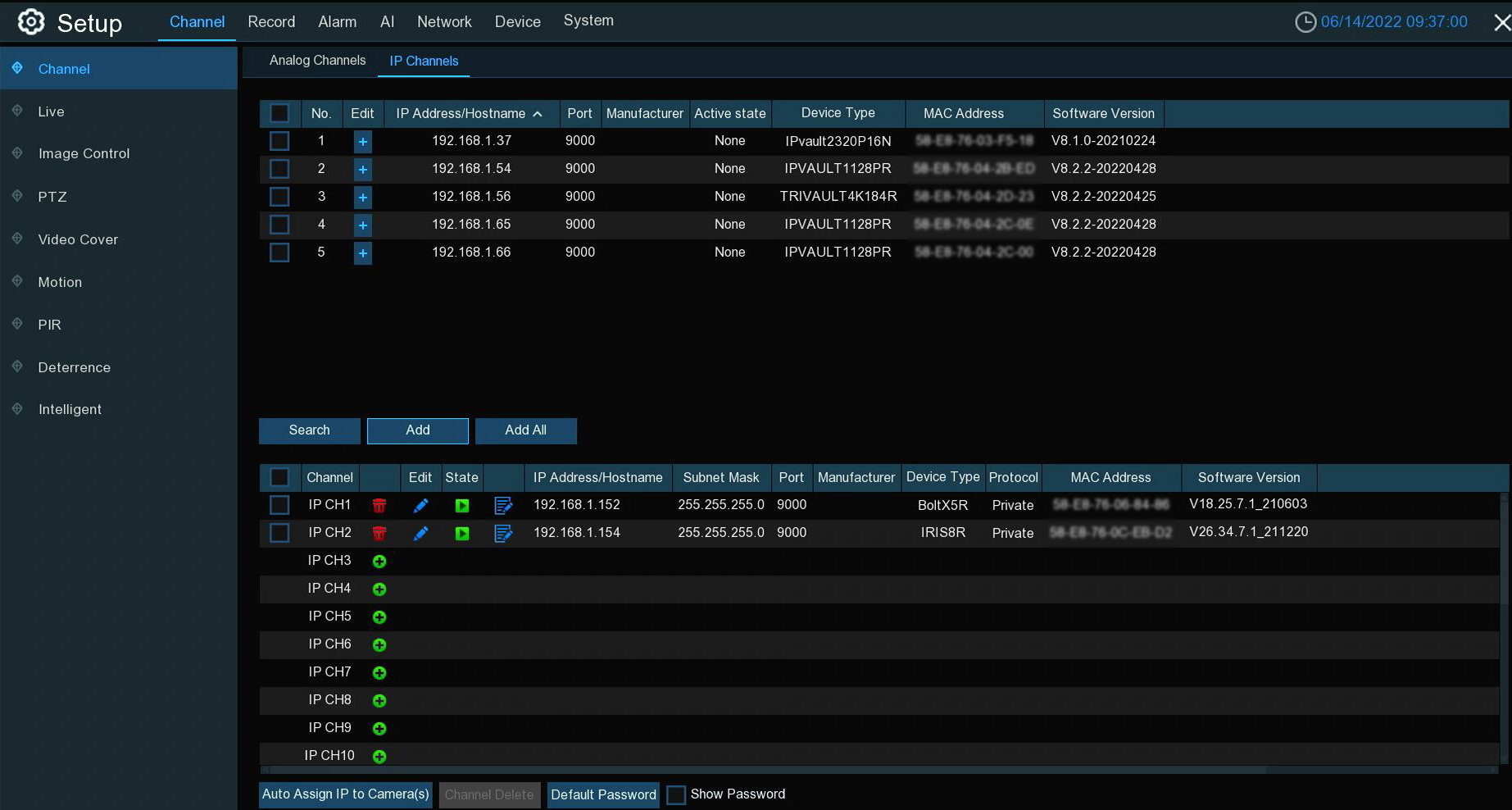Click the Device Type header in the discovered list
The height and width of the screenshot is (810, 1512).
click(838, 113)
